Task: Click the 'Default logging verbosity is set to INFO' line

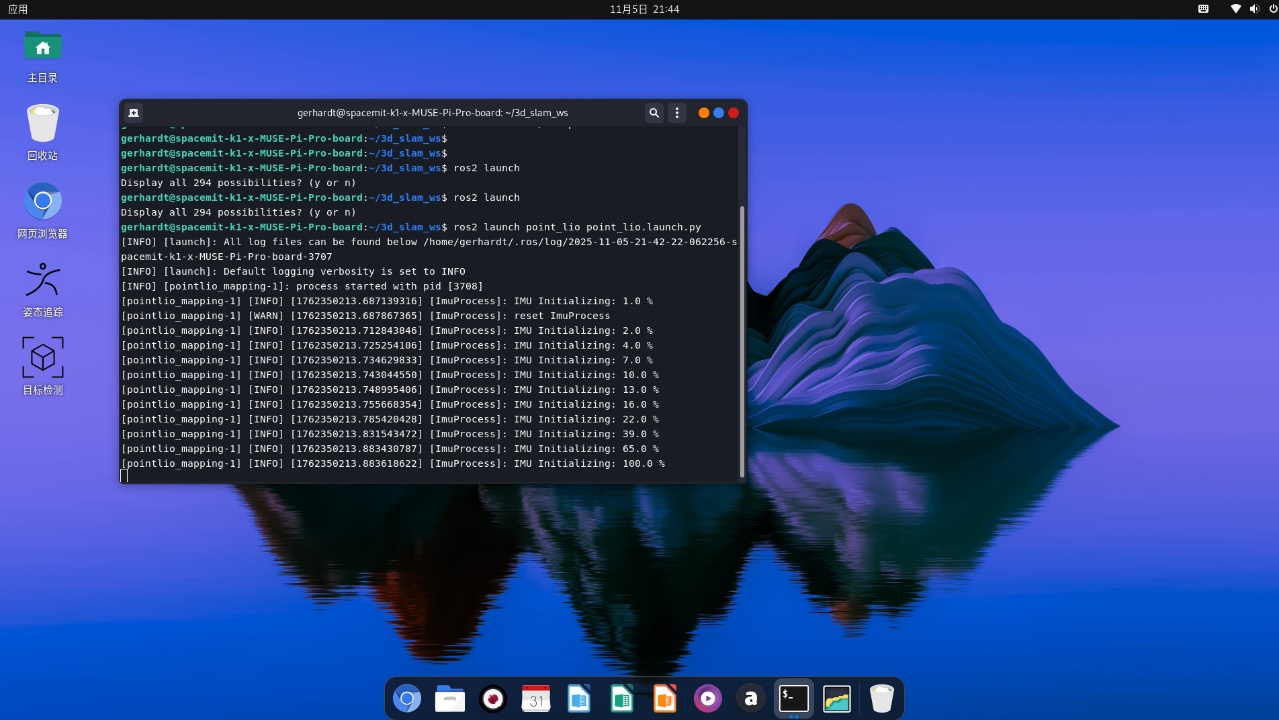Action: click(293, 272)
